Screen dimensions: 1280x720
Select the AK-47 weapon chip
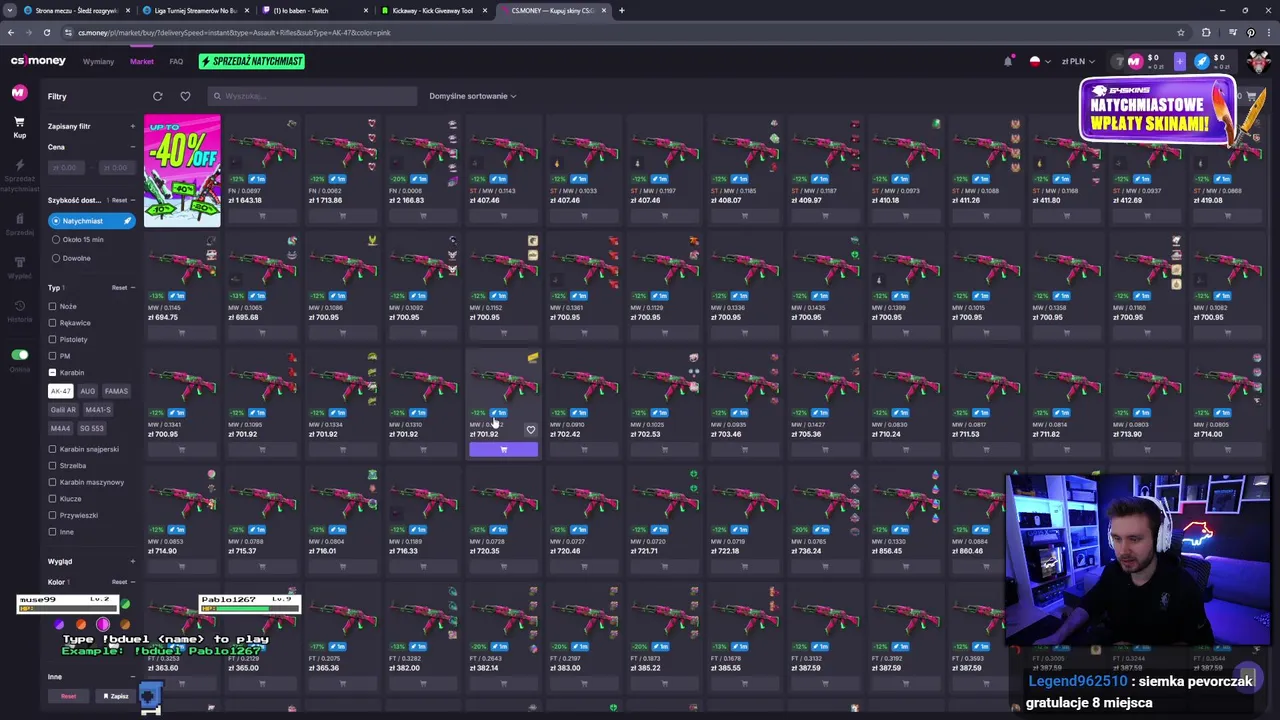[61, 391]
